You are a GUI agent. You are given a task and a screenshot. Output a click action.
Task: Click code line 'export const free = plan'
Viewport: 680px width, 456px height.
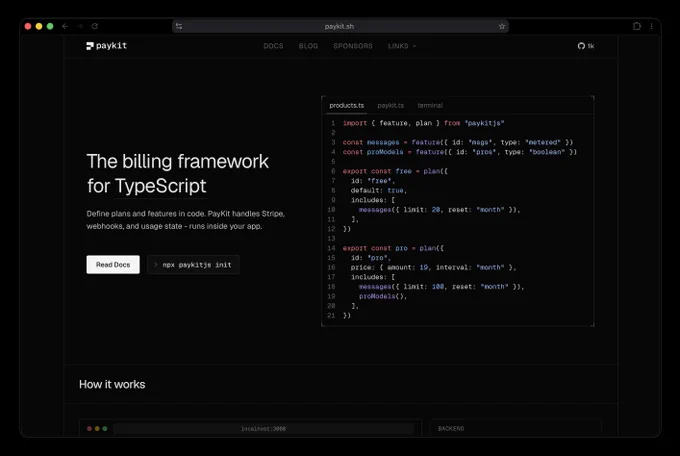(395, 171)
